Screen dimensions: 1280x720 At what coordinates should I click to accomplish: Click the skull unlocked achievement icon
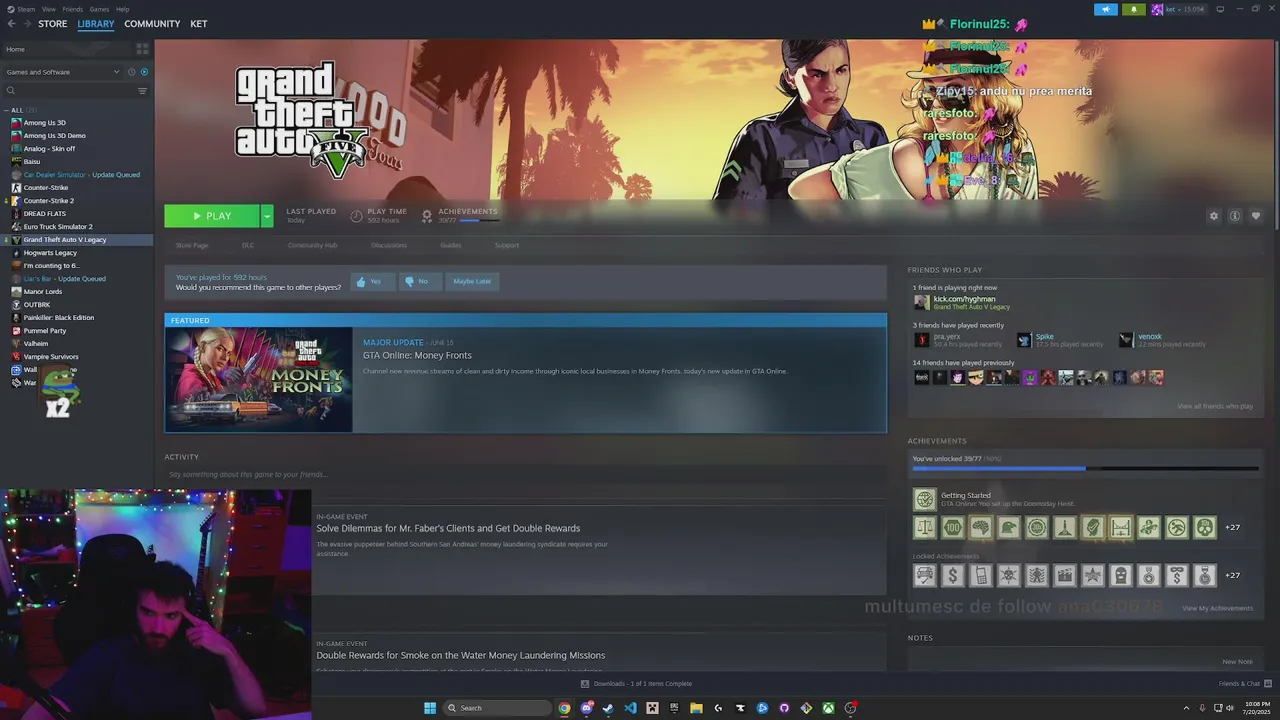pyautogui.click(x=1205, y=527)
